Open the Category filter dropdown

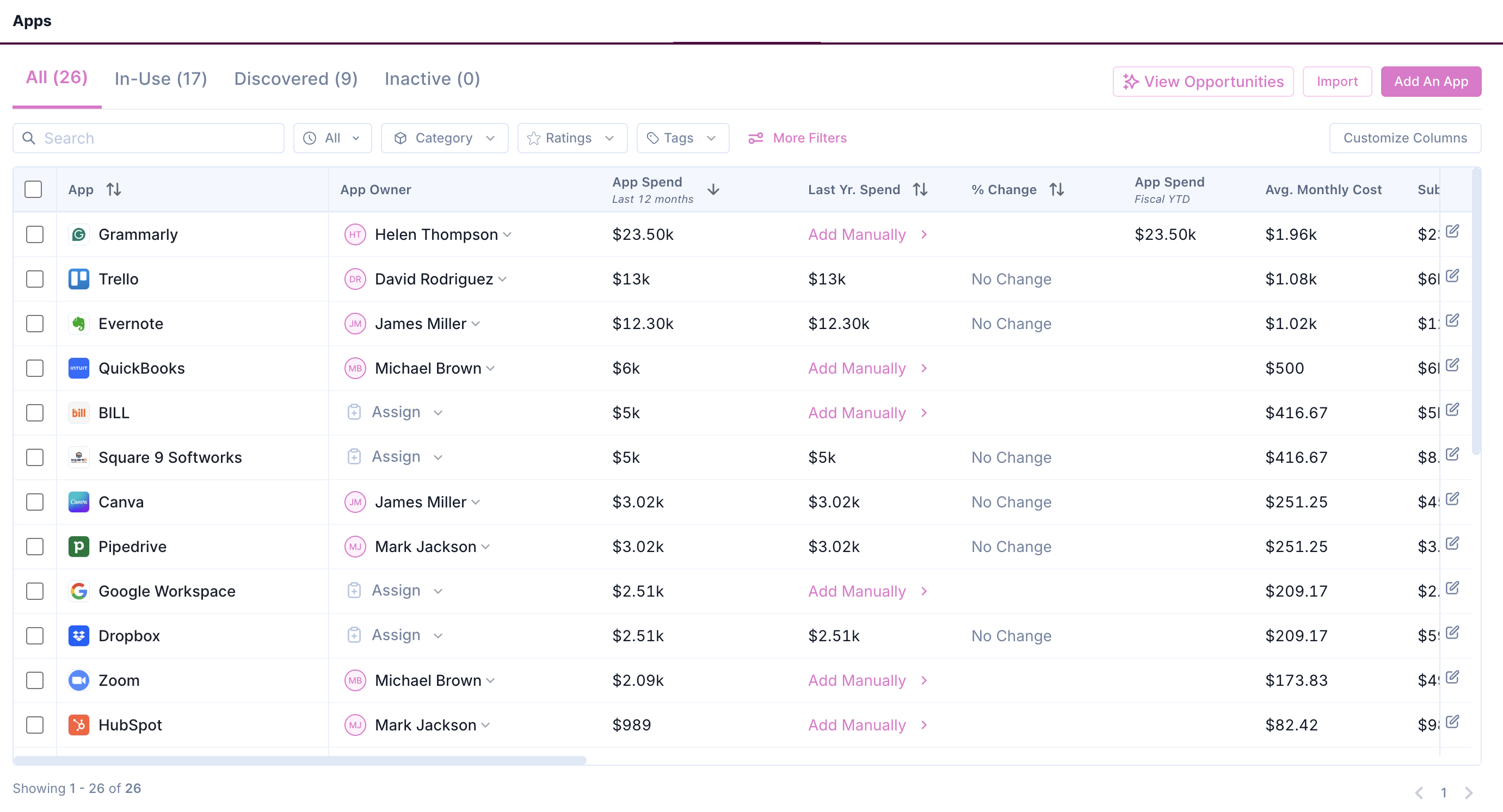coord(444,138)
